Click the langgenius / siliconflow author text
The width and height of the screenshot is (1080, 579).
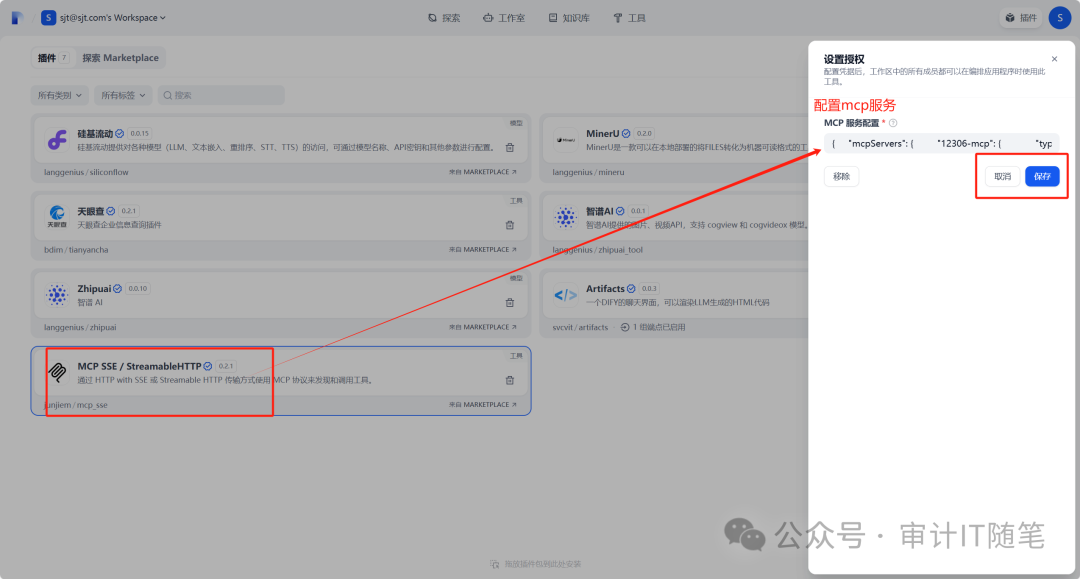click(86, 172)
